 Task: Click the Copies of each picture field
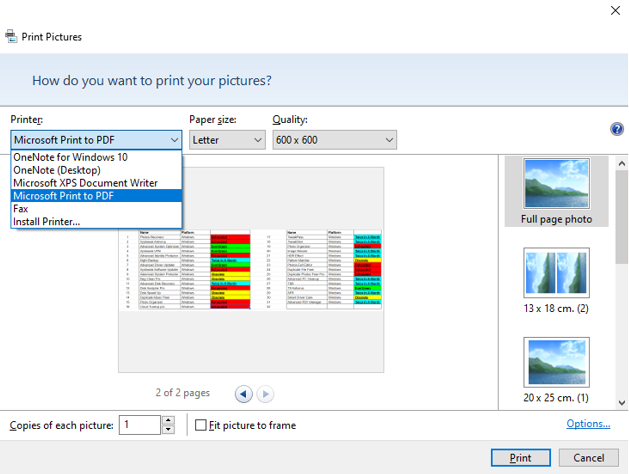point(140,425)
